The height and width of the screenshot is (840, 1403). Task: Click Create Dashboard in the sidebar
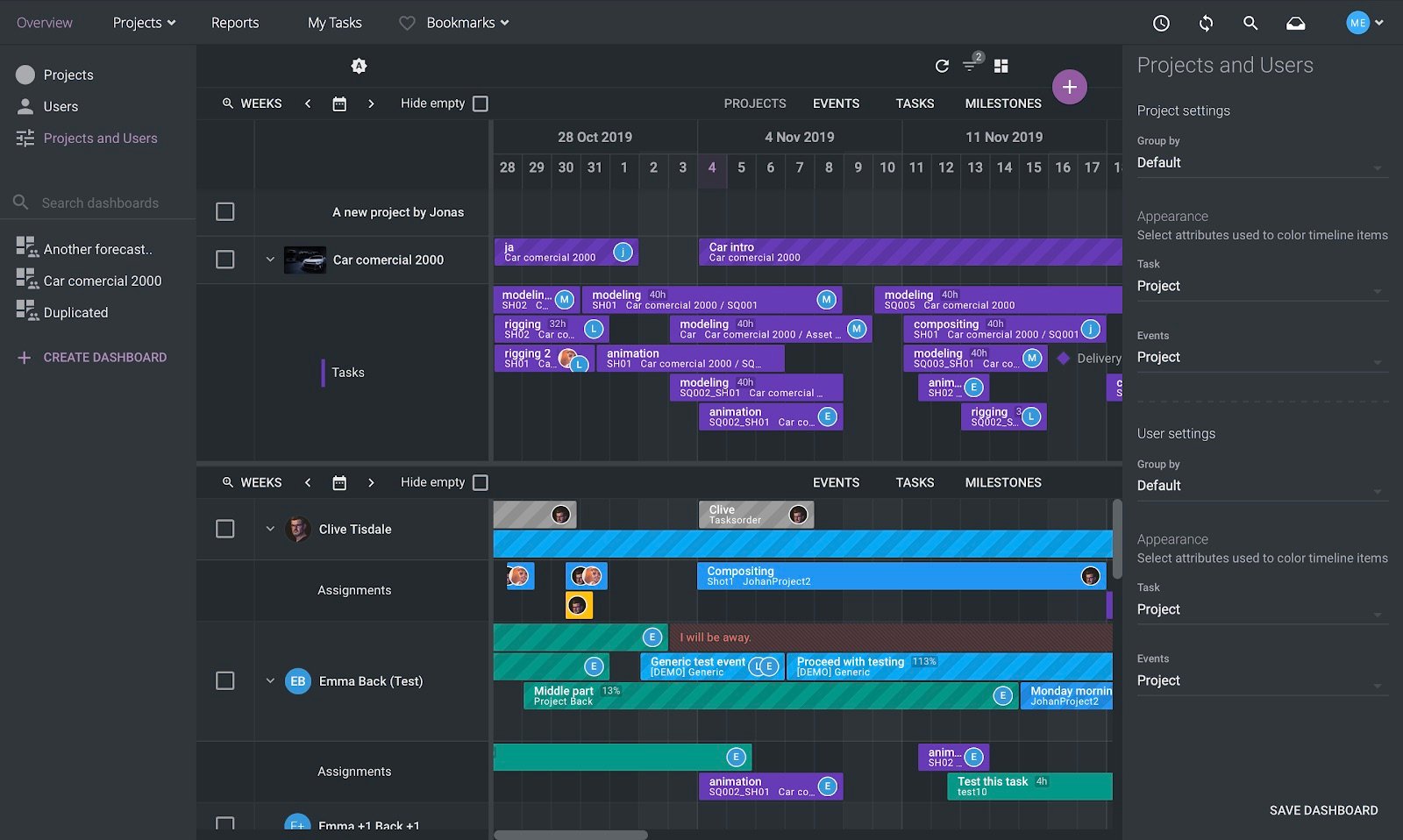[x=104, y=358]
